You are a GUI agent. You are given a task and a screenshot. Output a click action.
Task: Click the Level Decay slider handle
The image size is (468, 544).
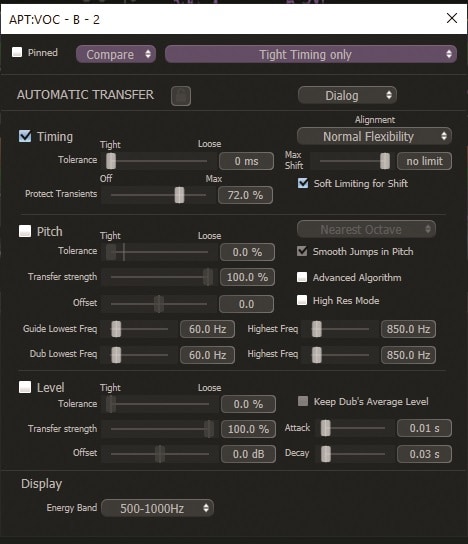(326, 454)
